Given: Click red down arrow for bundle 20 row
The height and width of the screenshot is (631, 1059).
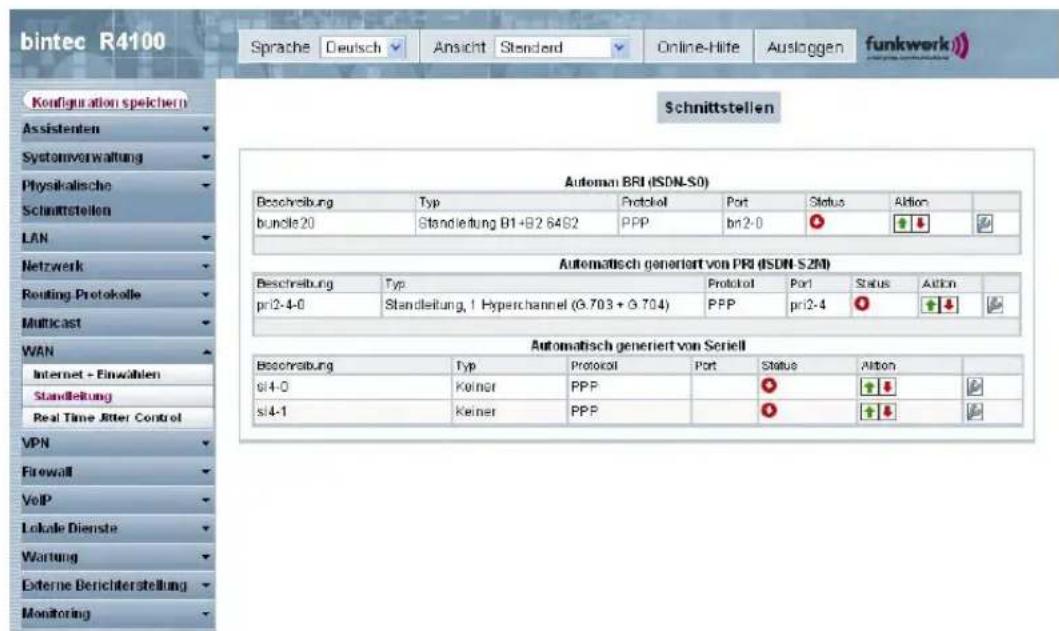Looking at the screenshot, I should point(920,224).
